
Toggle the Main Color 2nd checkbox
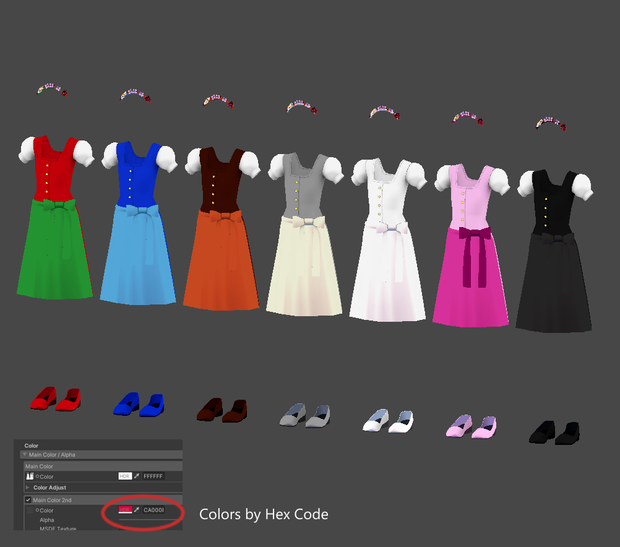(28, 500)
